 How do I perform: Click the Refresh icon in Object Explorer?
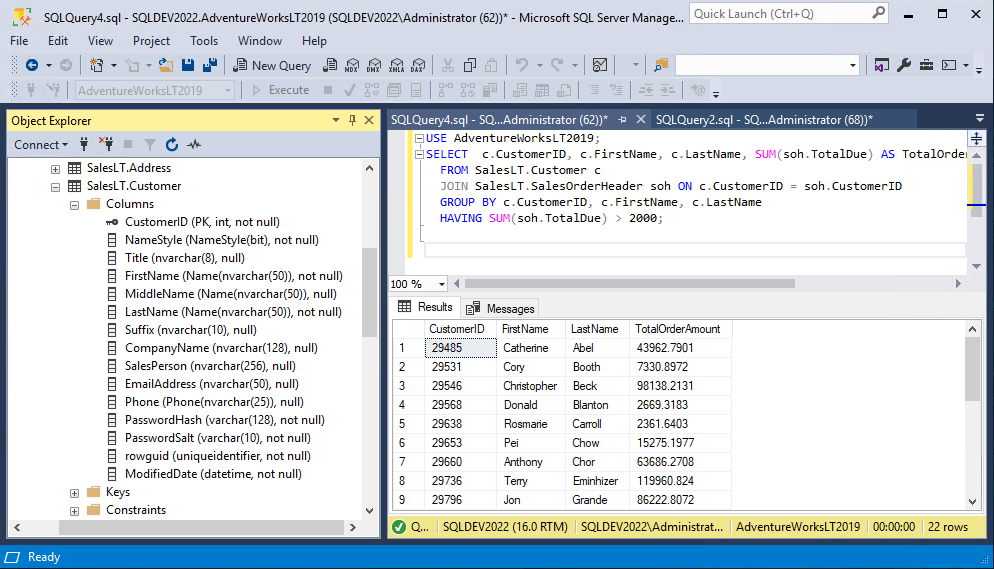(x=172, y=144)
